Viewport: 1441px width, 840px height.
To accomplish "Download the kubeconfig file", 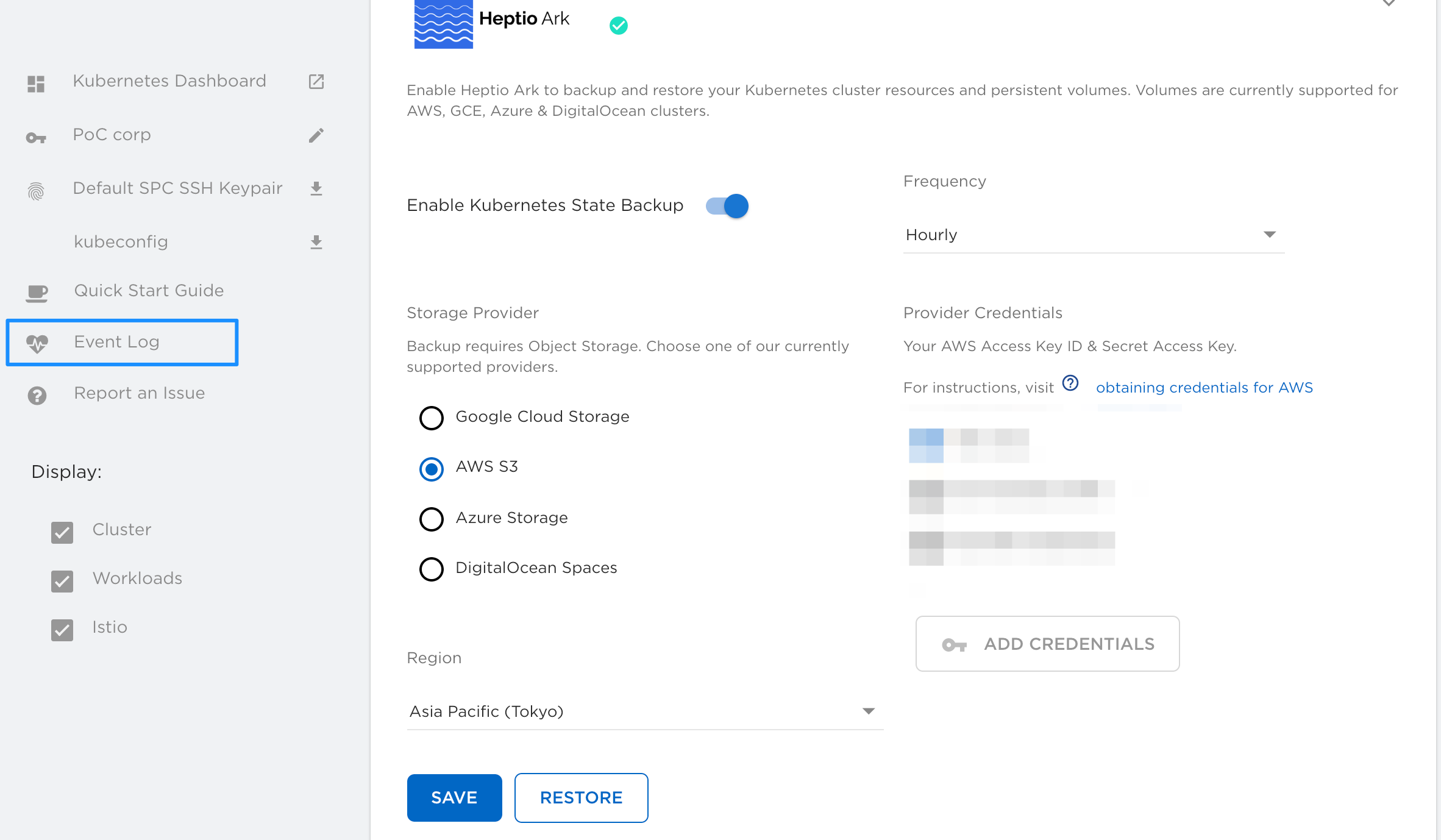I will click(316, 243).
